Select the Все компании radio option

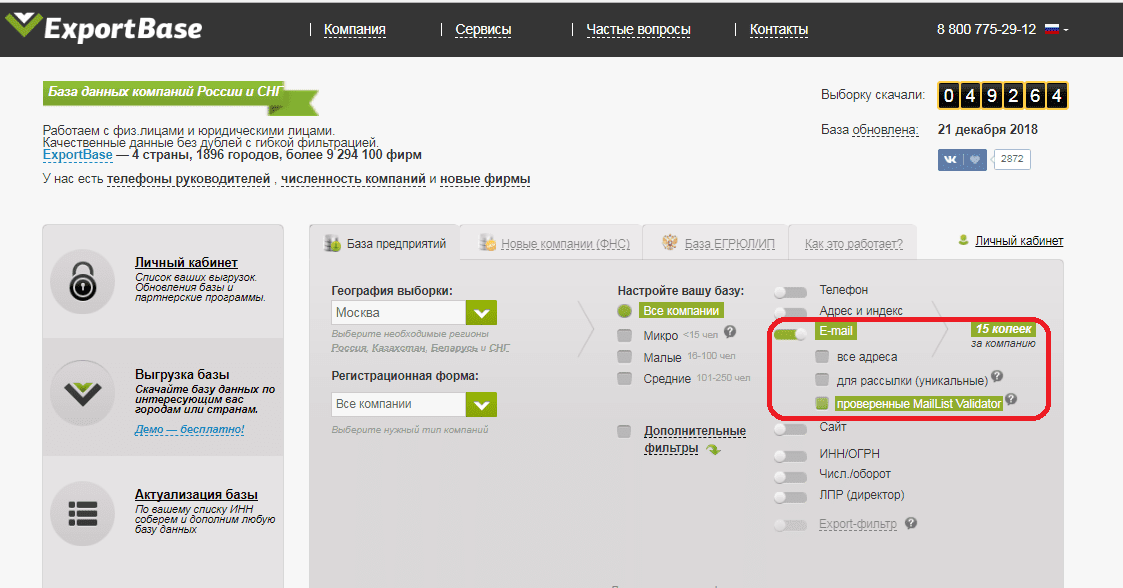click(x=625, y=311)
